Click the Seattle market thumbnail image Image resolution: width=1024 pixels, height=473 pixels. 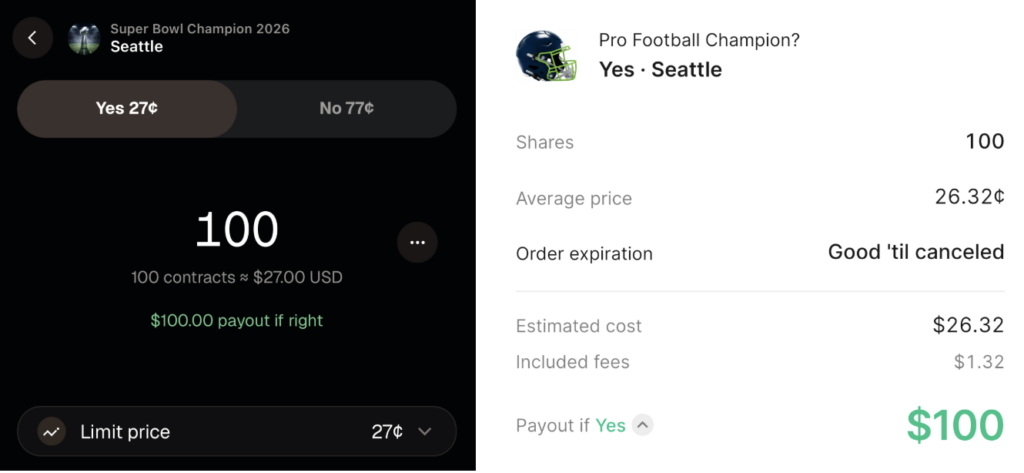point(83,38)
